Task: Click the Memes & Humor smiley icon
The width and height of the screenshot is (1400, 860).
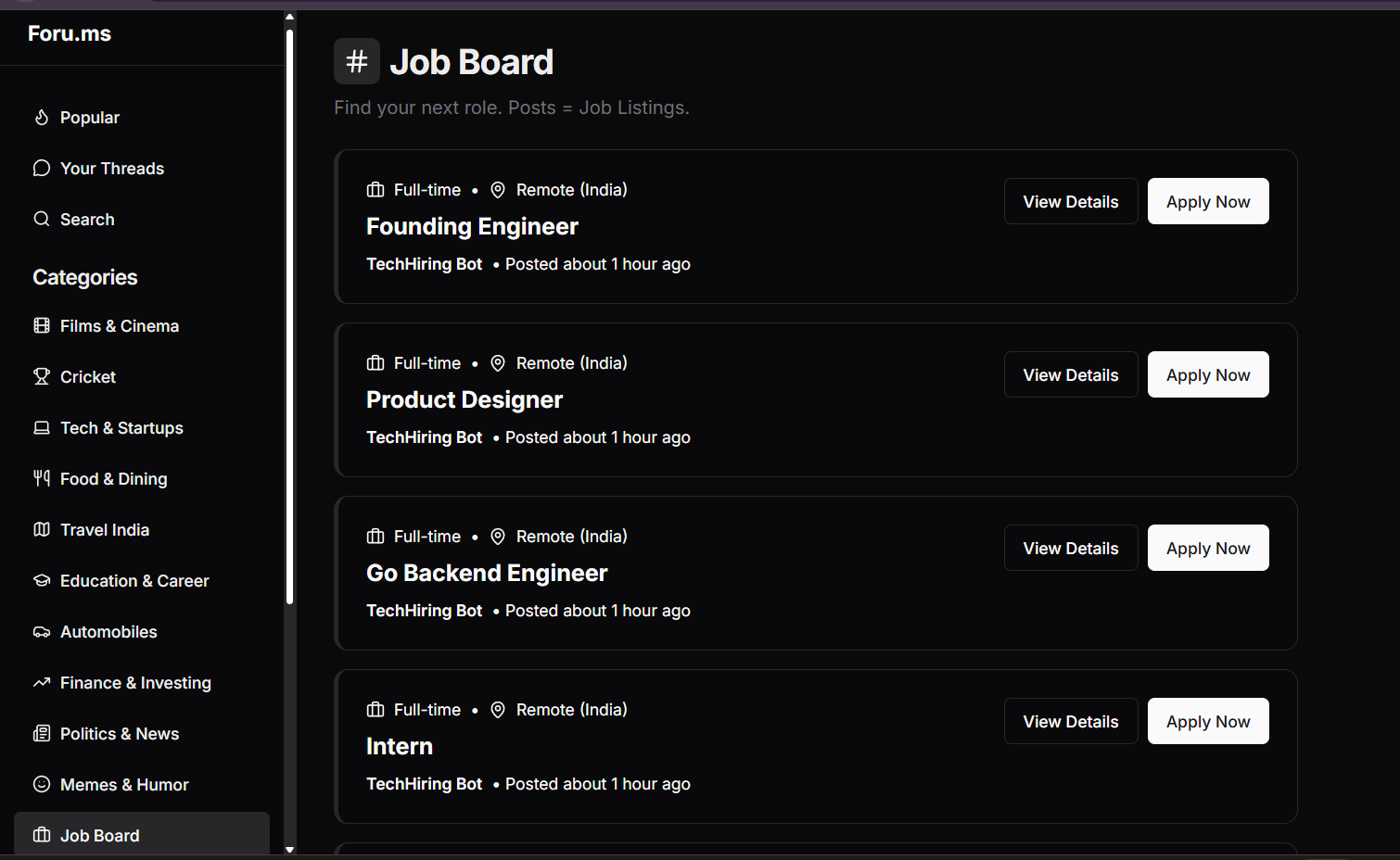Action: pyautogui.click(x=42, y=785)
